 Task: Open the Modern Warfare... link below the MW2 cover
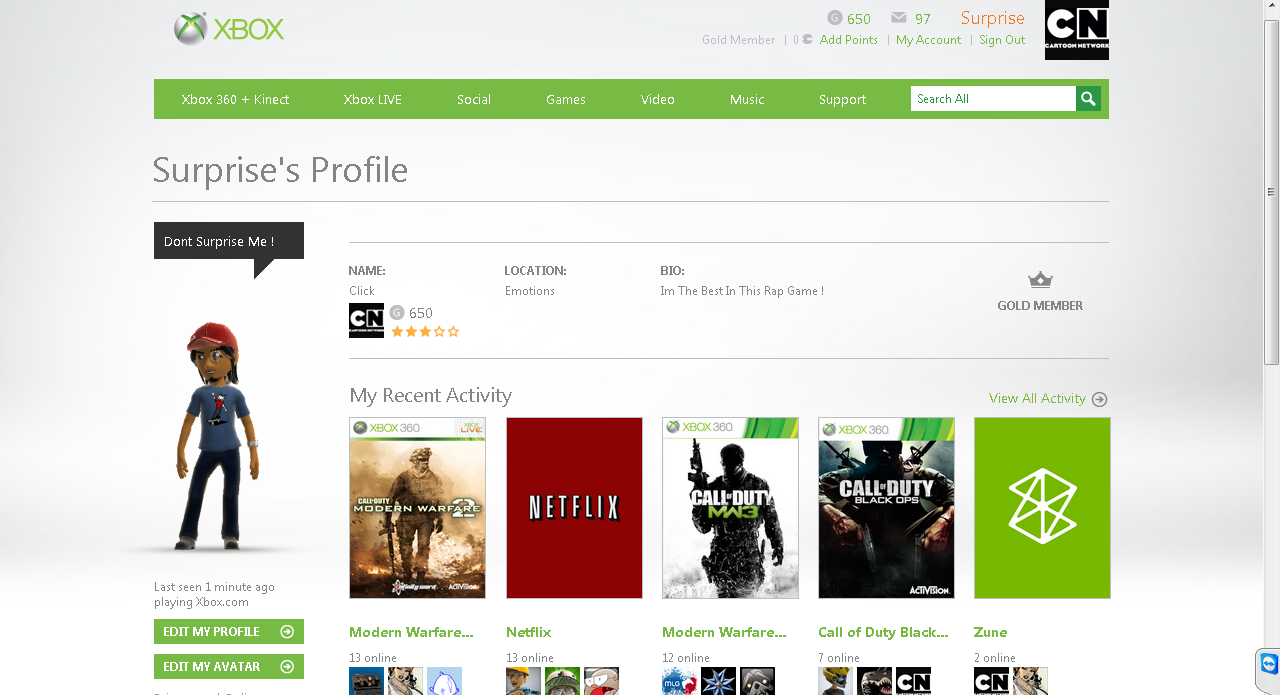411,632
